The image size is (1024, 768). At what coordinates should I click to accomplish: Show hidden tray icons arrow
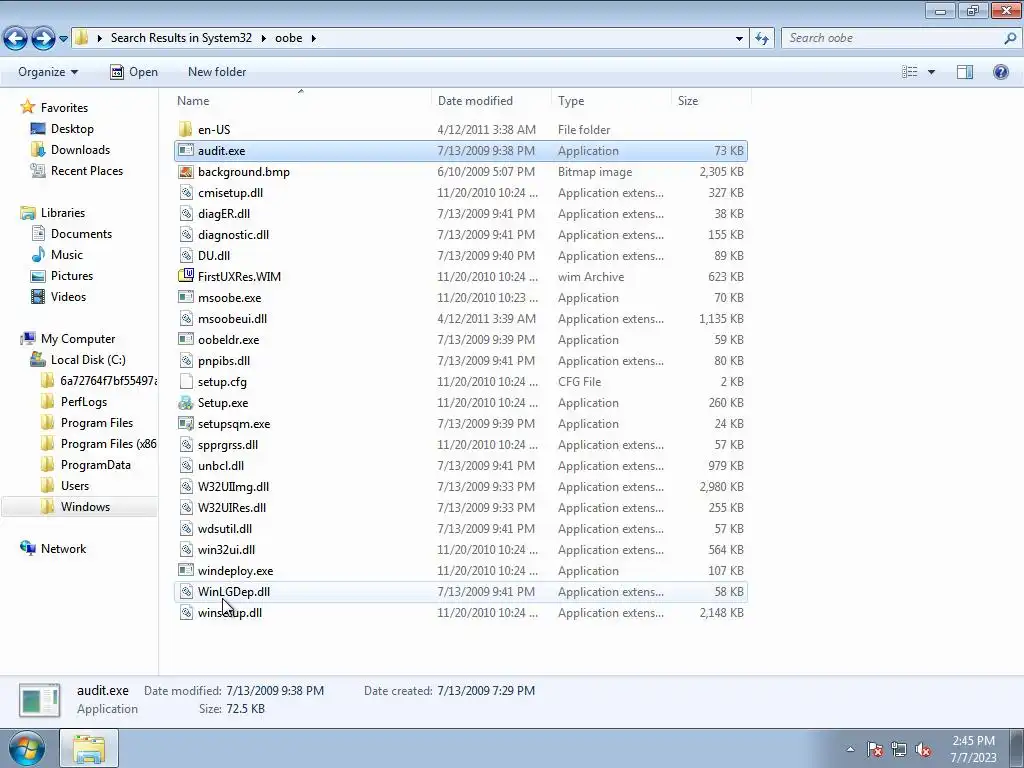tap(850, 750)
